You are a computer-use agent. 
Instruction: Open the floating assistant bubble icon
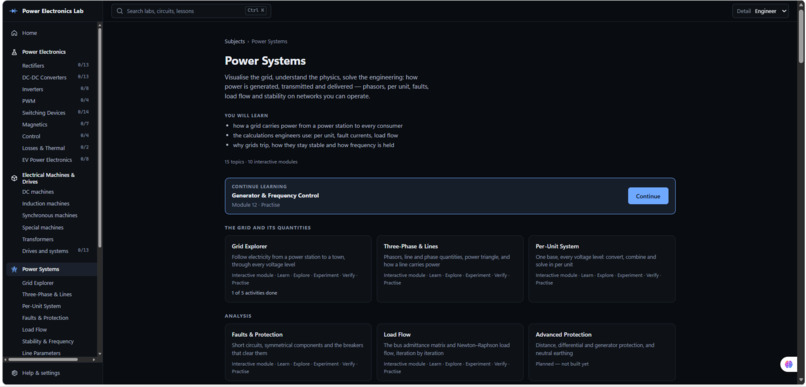(x=789, y=364)
